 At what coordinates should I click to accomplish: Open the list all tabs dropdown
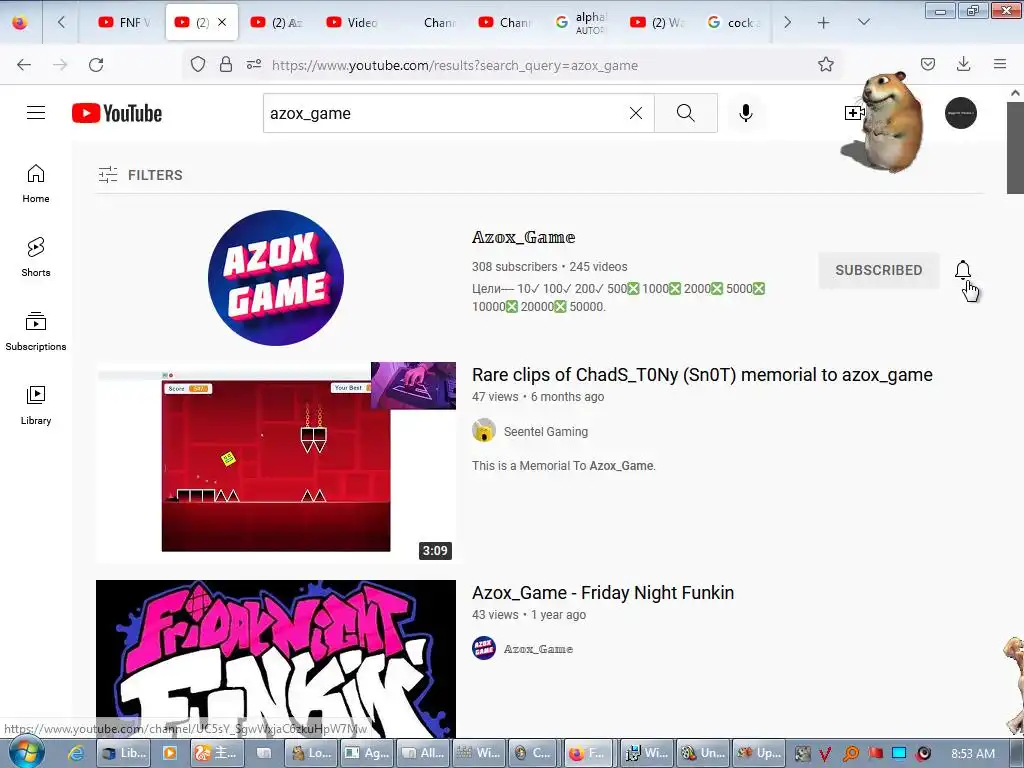[863, 22]
